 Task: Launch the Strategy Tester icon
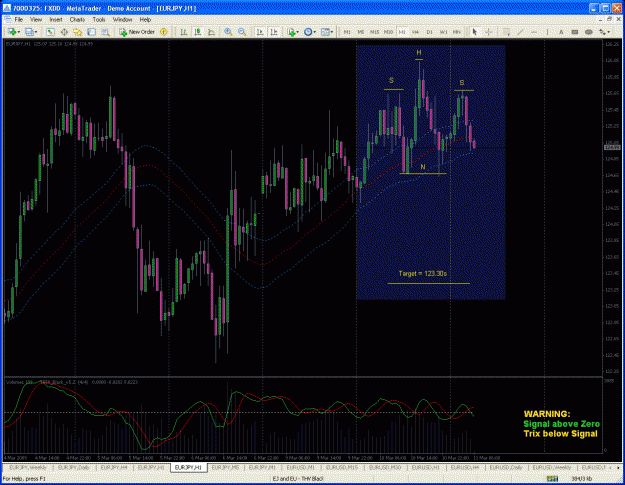pos(105,32)
